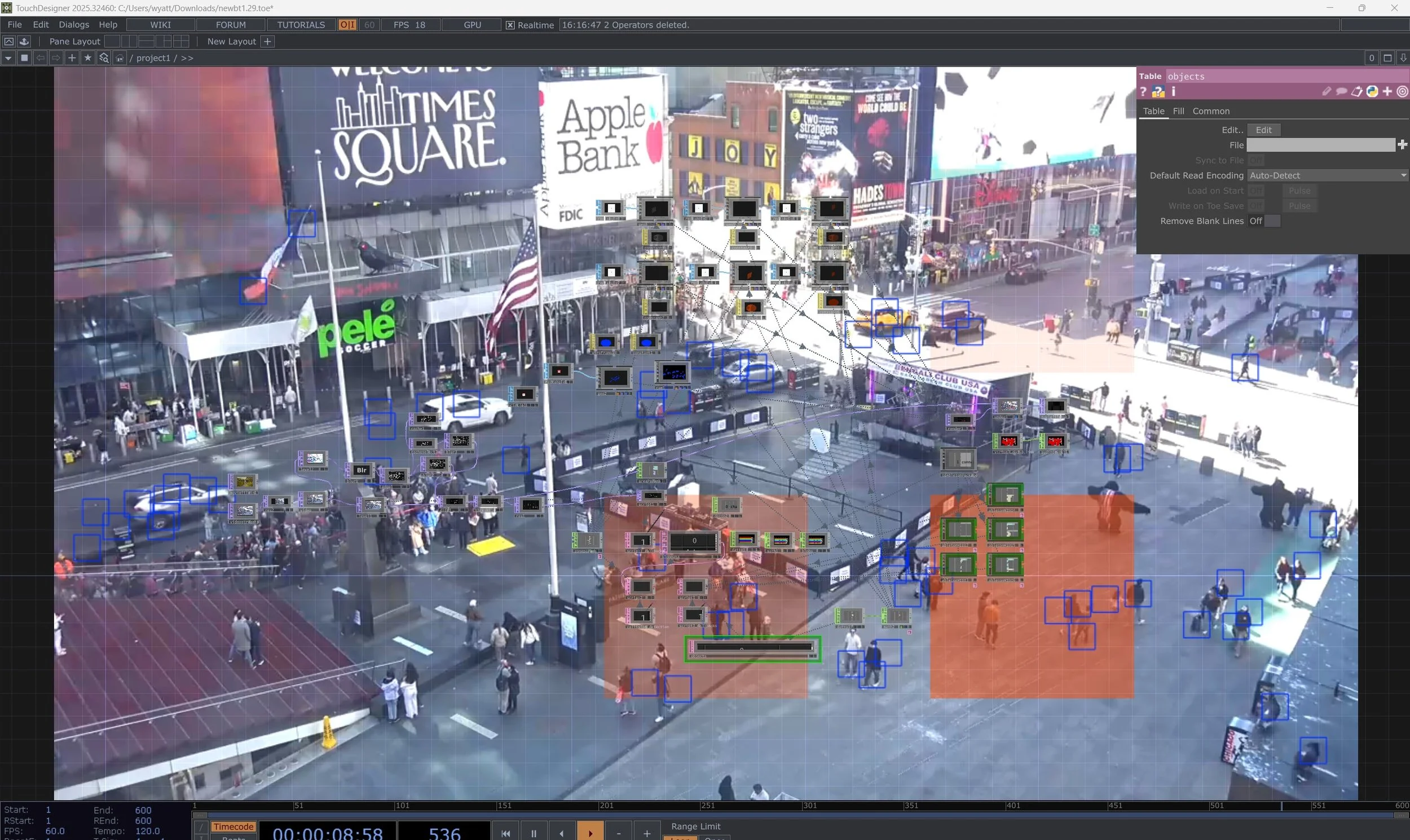
Task: Toggle the Realtime checkbox
Action: [x=510, y=25]
